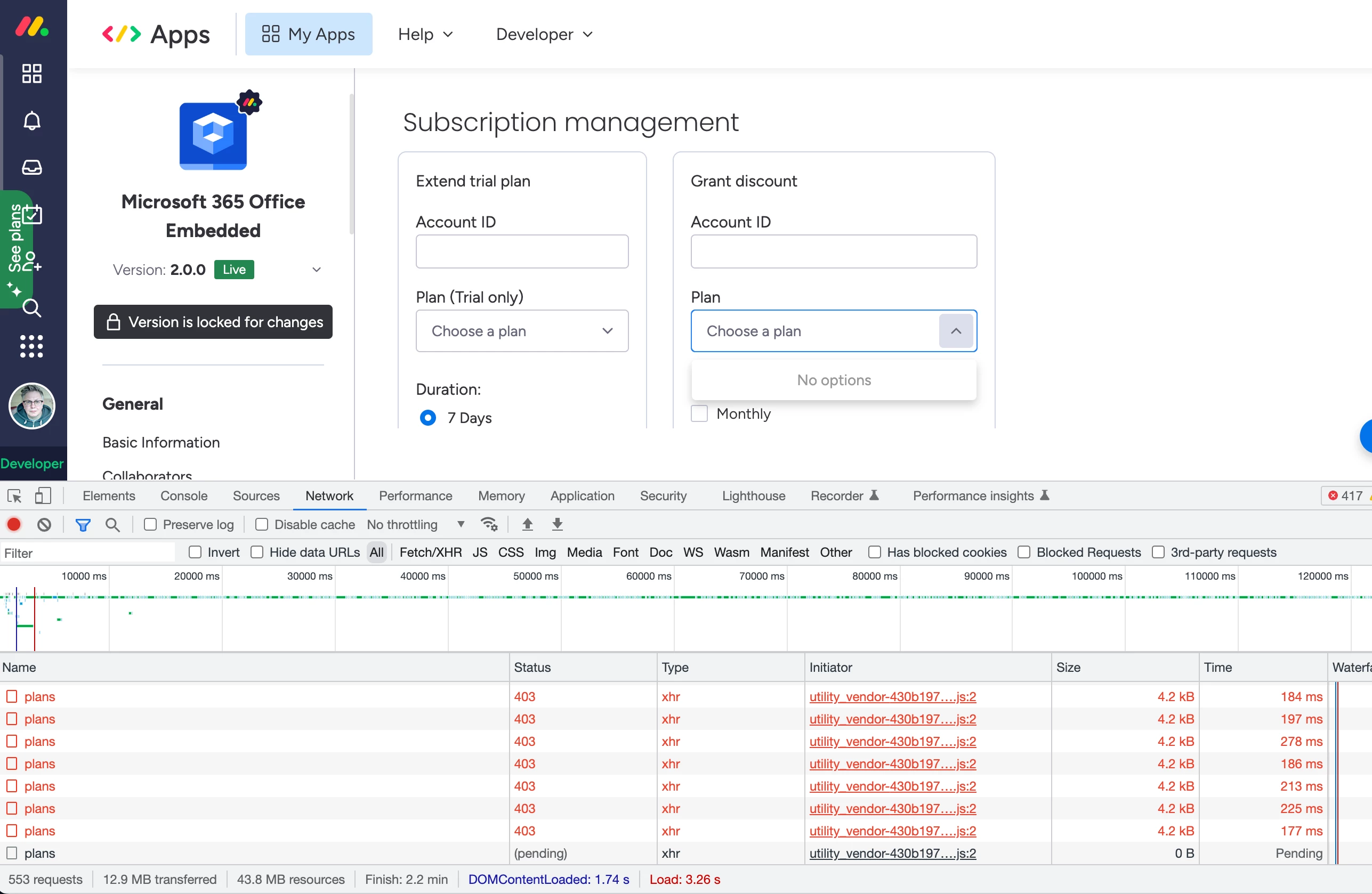Switch to Sources tab
The image size is (1372, 894).
click(256, 495)
